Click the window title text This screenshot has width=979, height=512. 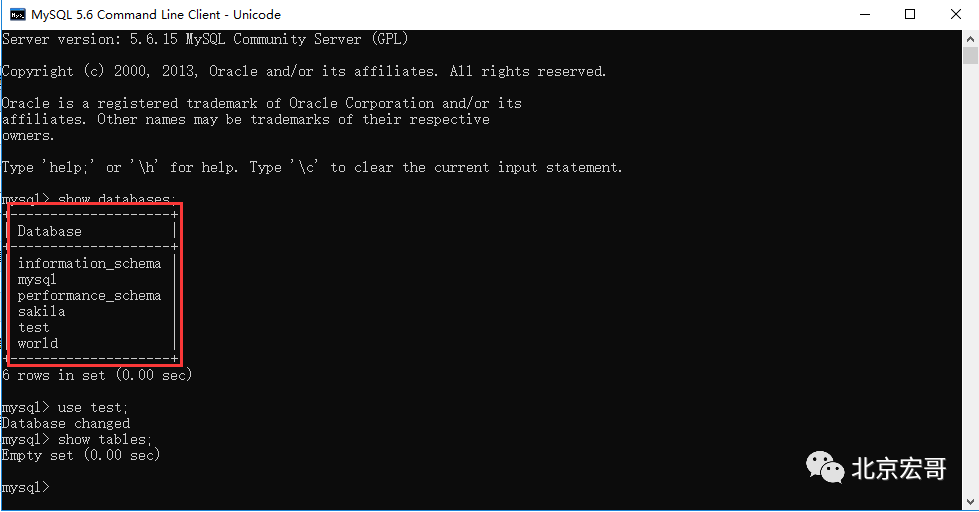pos(156,14)
